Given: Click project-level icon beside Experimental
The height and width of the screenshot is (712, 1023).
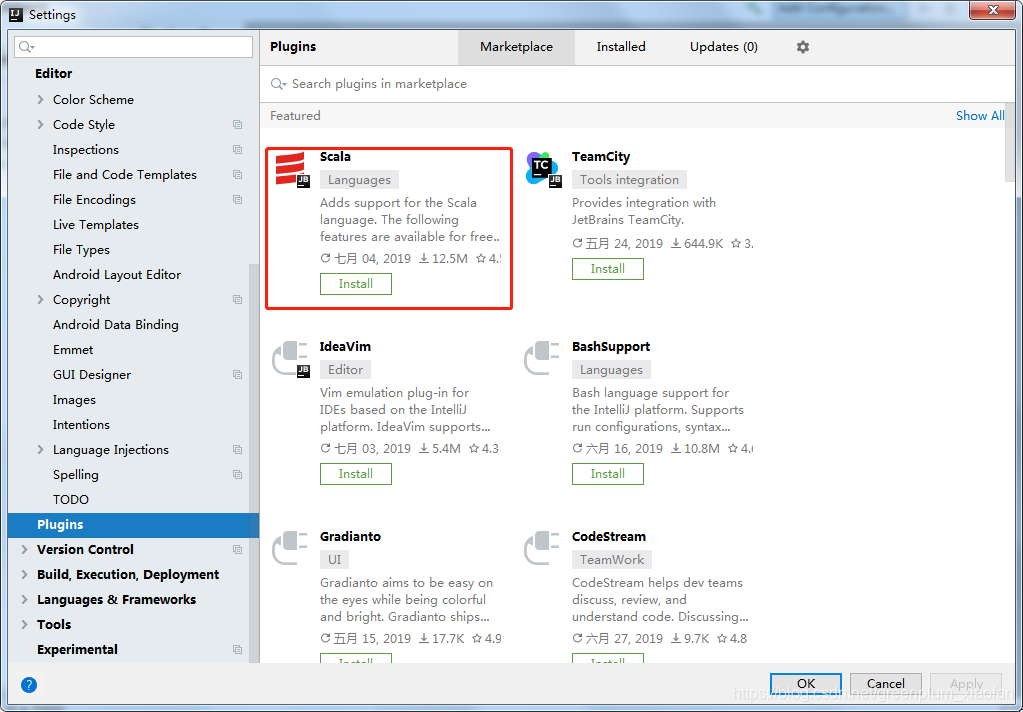Looking at the screenshot, I should (237, 649).
